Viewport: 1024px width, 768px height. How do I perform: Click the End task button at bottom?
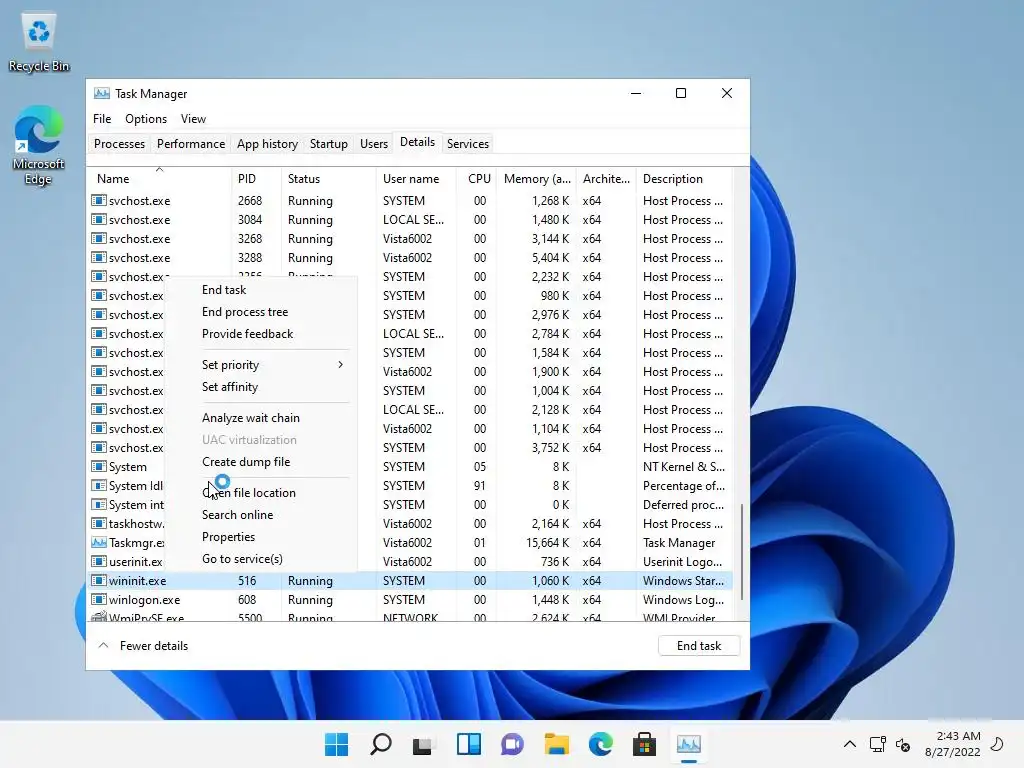point(699,646)
